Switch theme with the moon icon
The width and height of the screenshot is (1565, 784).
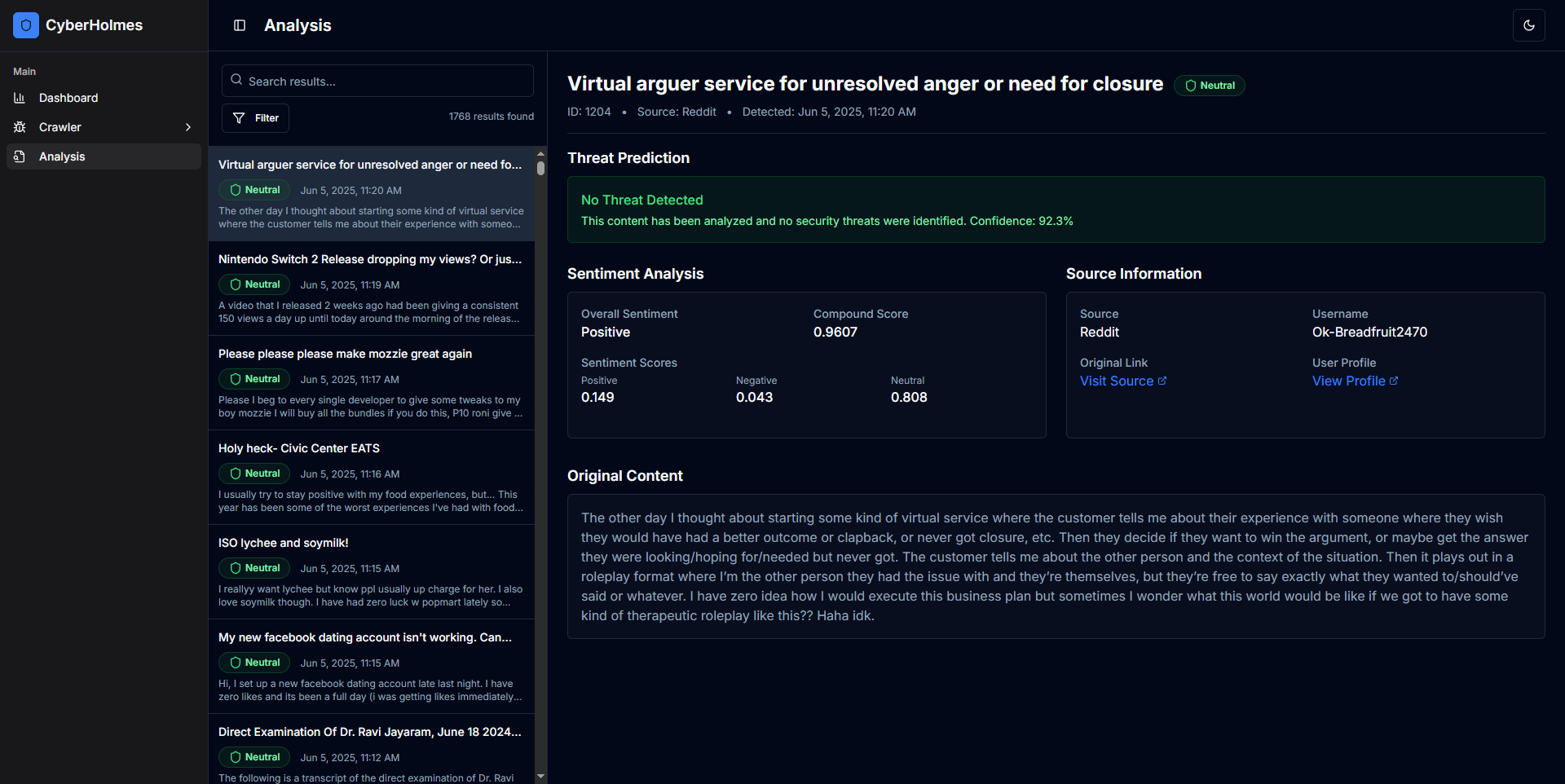pyautogui.click(x=1529, y=25)
